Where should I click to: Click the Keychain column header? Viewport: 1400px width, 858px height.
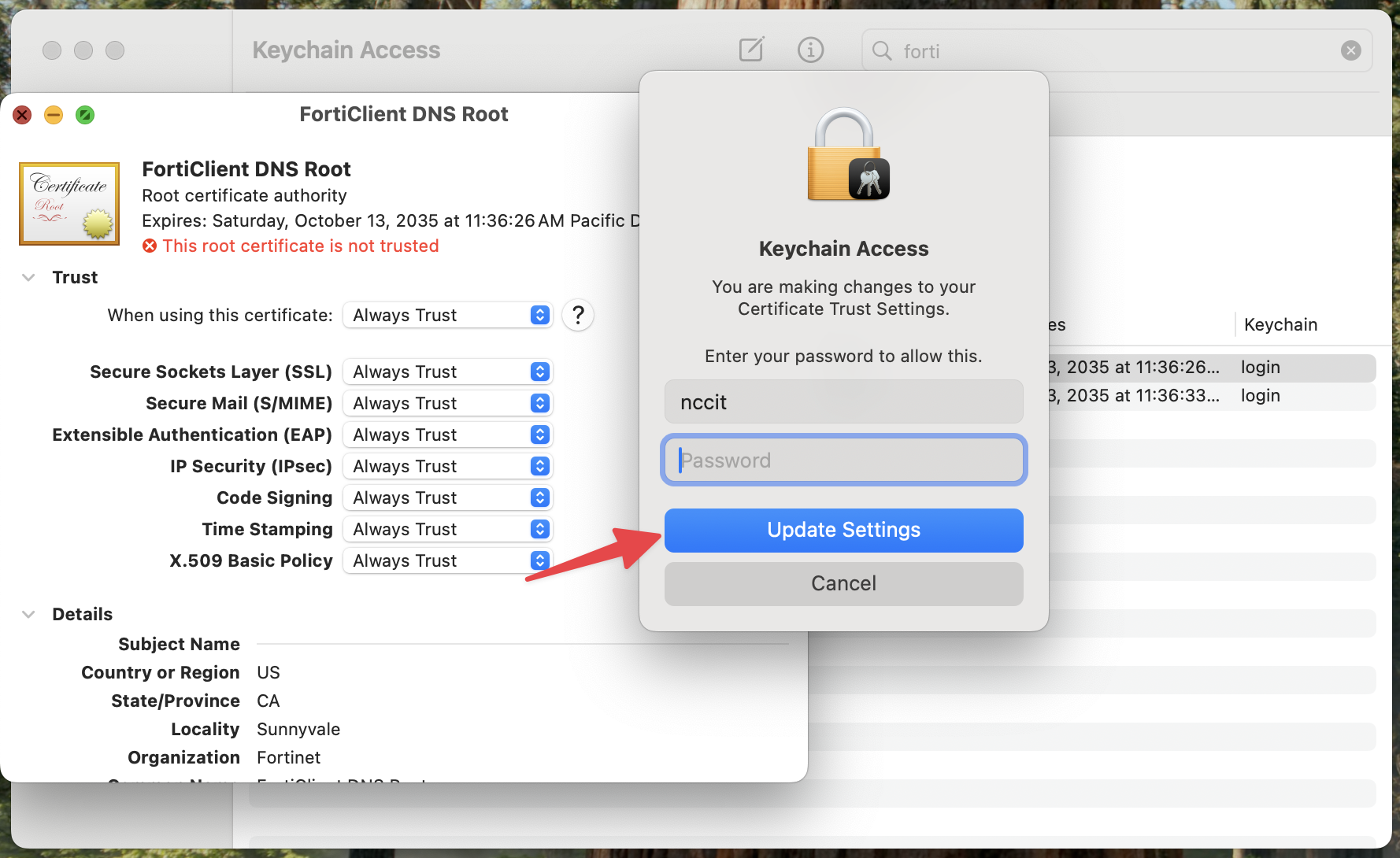click(x=1280, y=325)
